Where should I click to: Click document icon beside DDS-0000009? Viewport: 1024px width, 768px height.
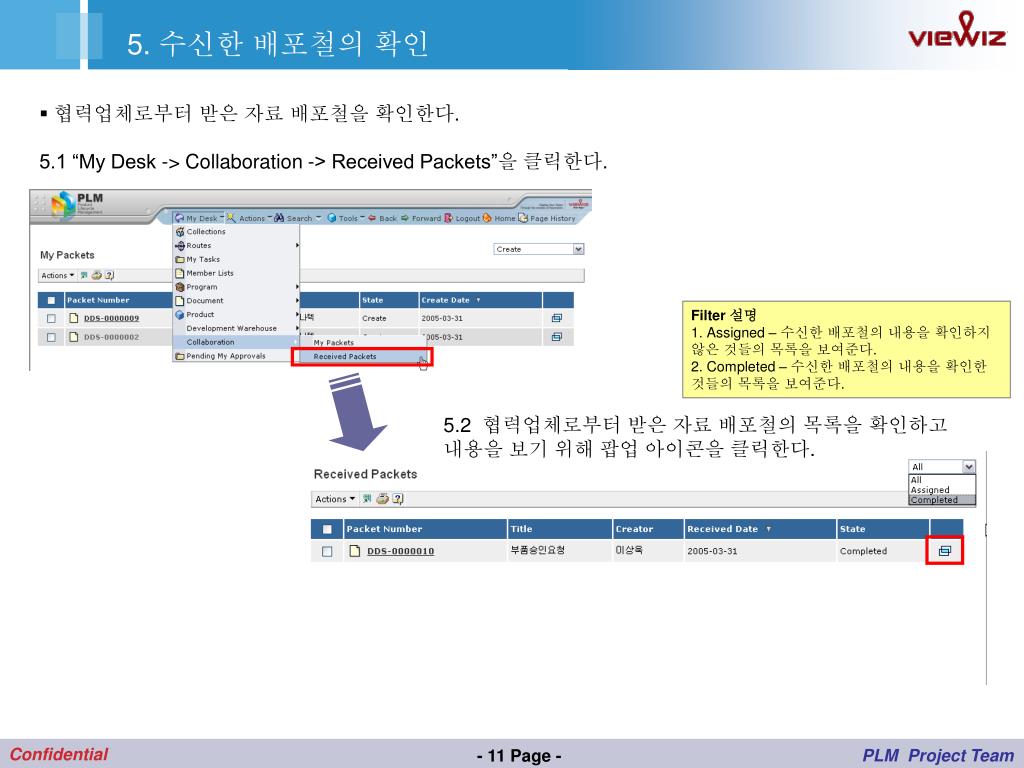[x=74, y=318]
